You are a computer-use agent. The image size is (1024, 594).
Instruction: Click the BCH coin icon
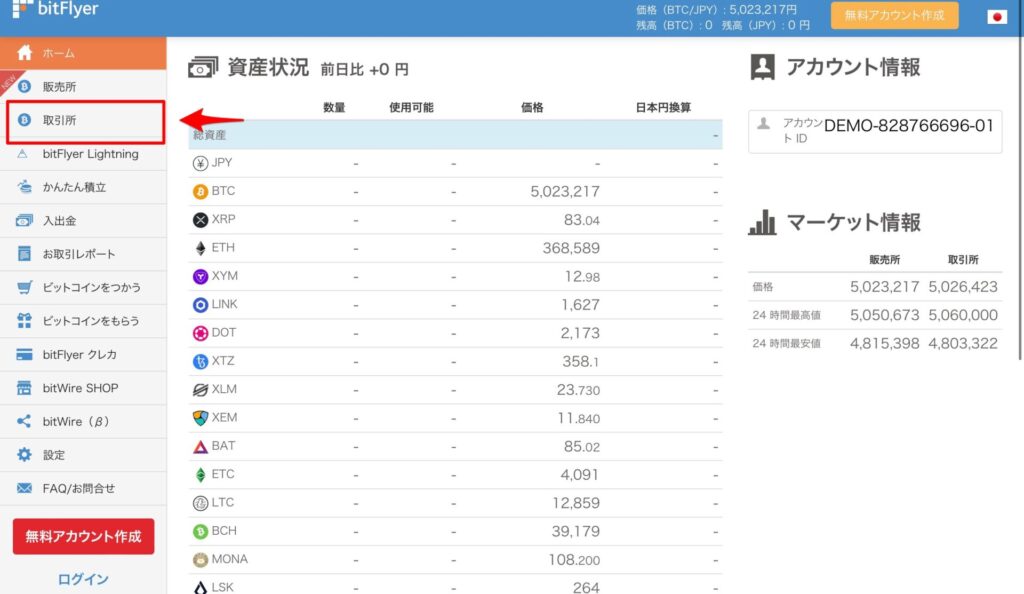[200, 531]
